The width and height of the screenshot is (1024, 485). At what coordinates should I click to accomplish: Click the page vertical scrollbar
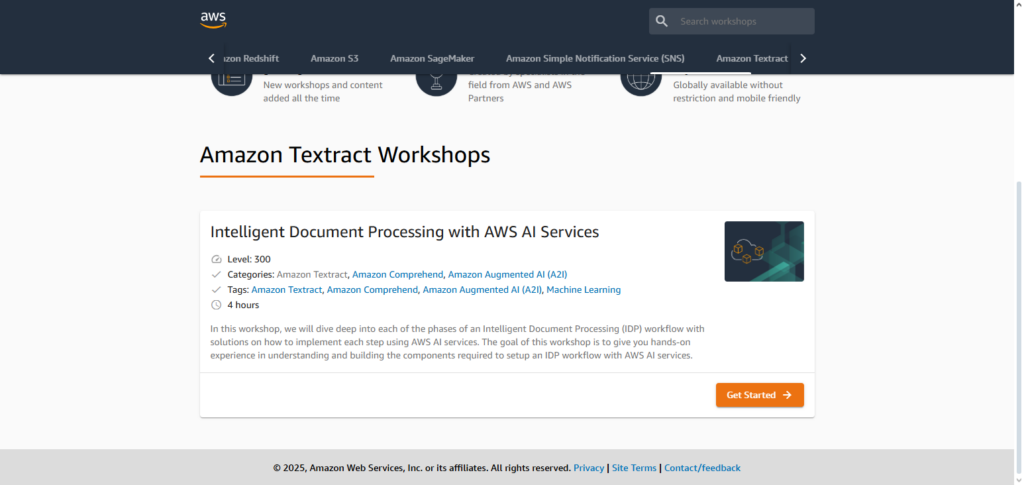1019,326
